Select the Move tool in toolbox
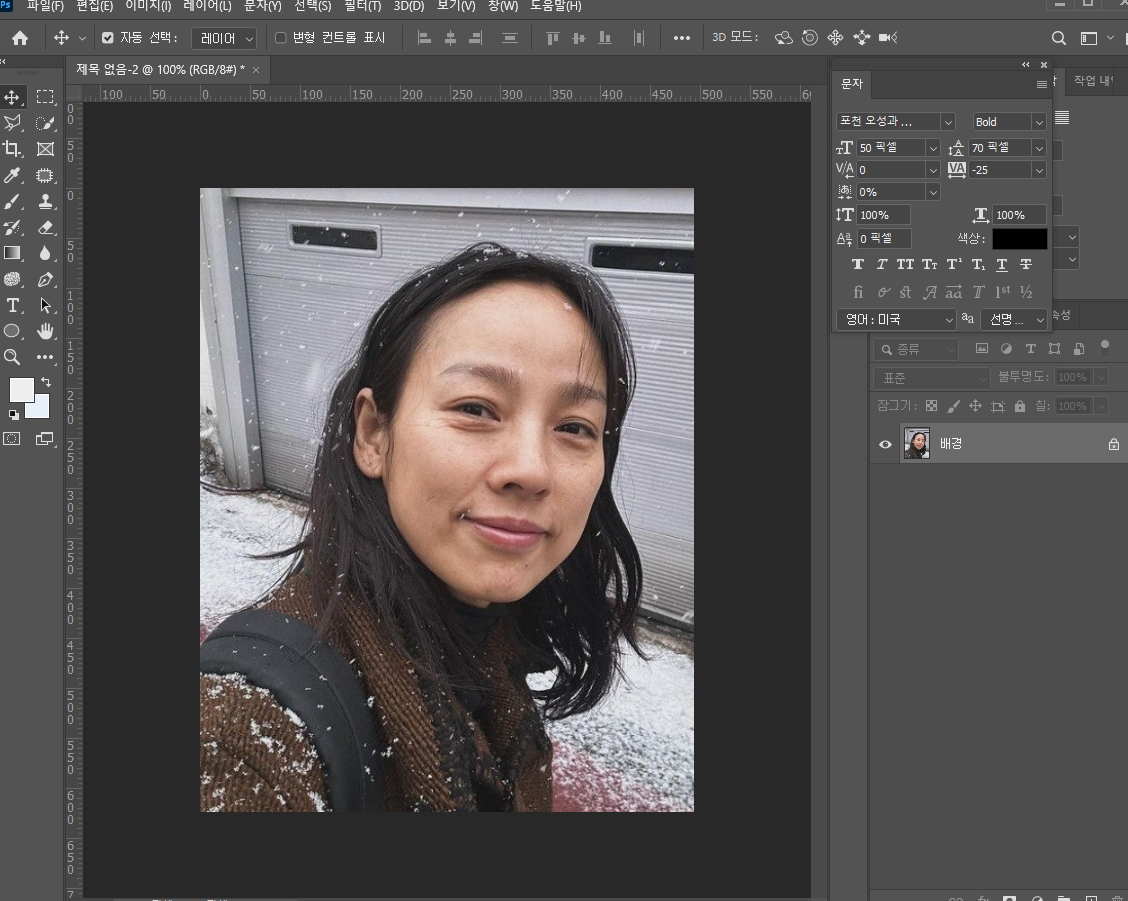Image resolution: width=1128 pixels, height=901 pixels. click(12, 97)
